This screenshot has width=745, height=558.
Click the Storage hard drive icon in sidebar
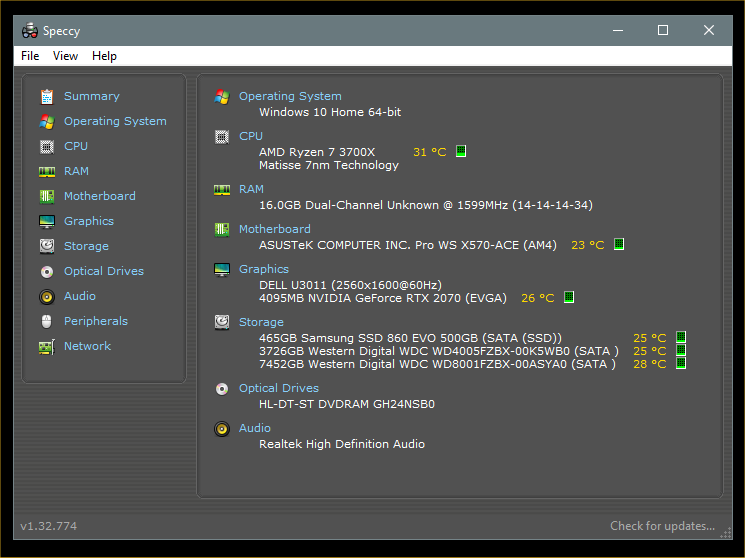click(x=47, y=246)
